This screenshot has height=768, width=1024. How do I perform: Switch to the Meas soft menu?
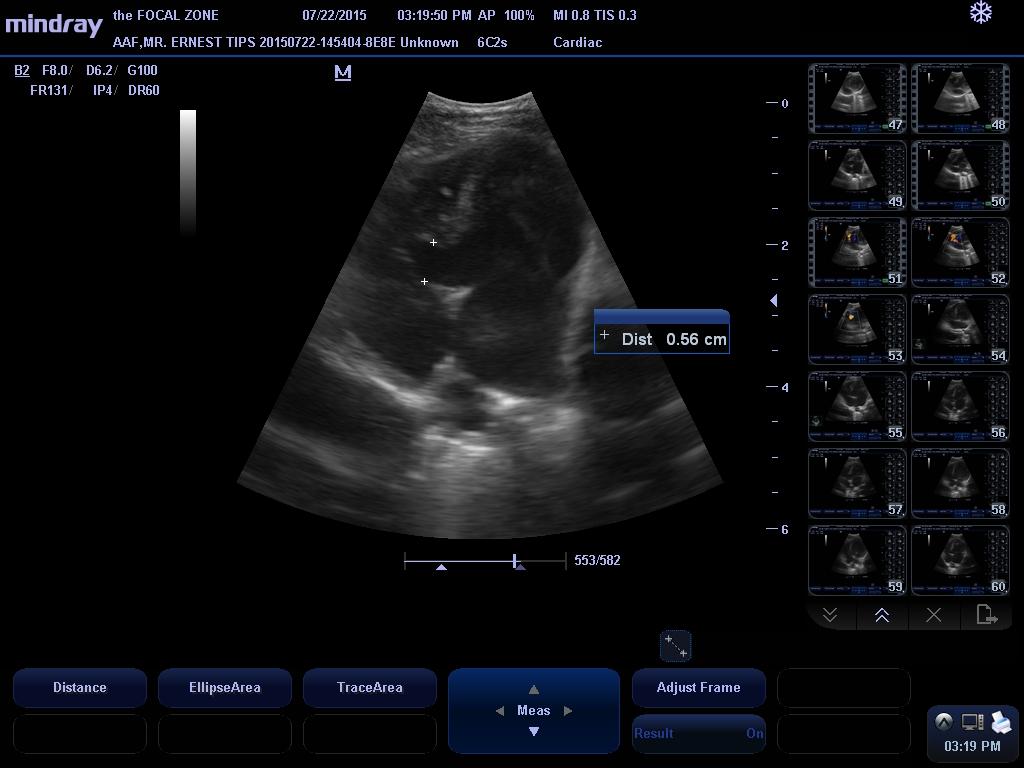click(533, 710)
